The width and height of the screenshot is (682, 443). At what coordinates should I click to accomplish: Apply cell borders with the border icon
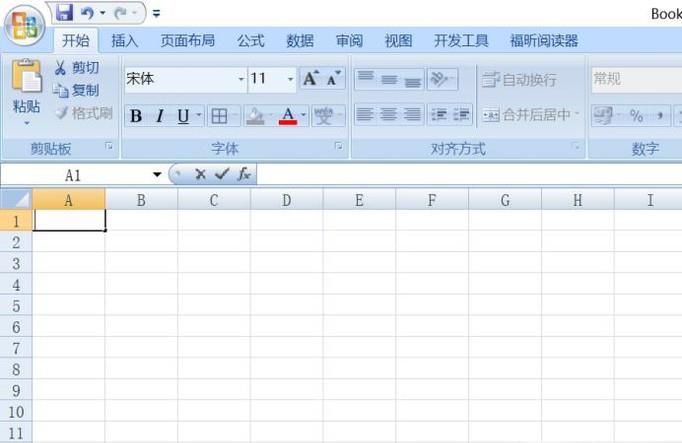tap(219, 116)
